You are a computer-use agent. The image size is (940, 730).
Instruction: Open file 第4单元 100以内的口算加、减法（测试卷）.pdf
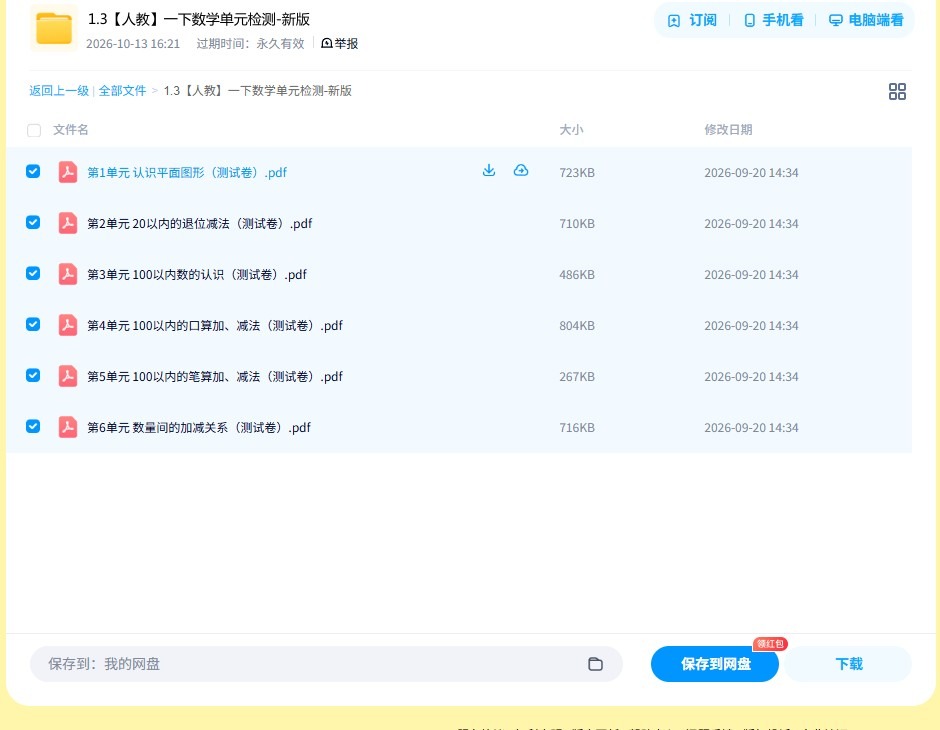215,325
